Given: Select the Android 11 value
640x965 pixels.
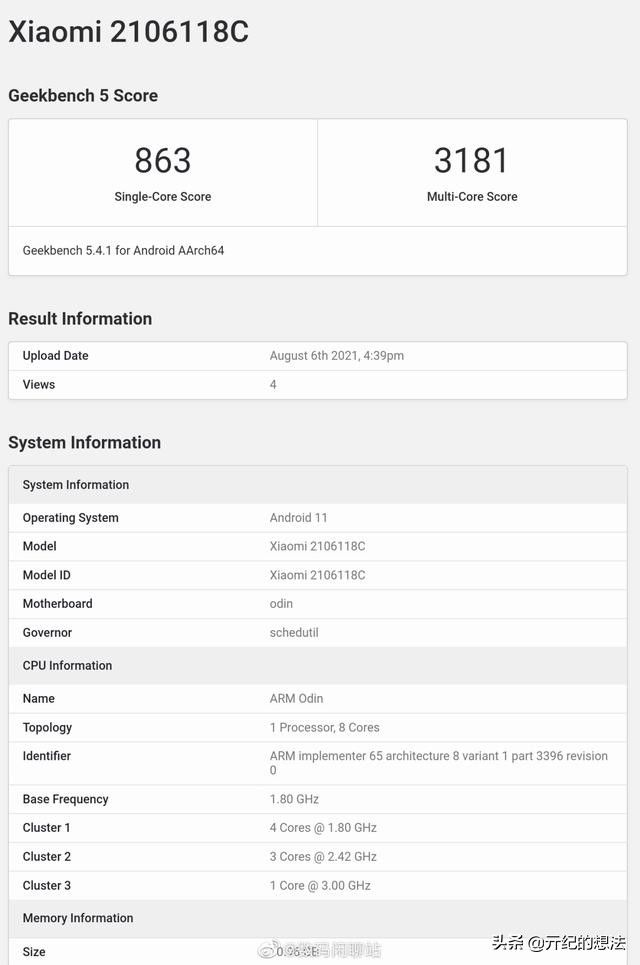Looking at the screenshot, I should 298,518.
